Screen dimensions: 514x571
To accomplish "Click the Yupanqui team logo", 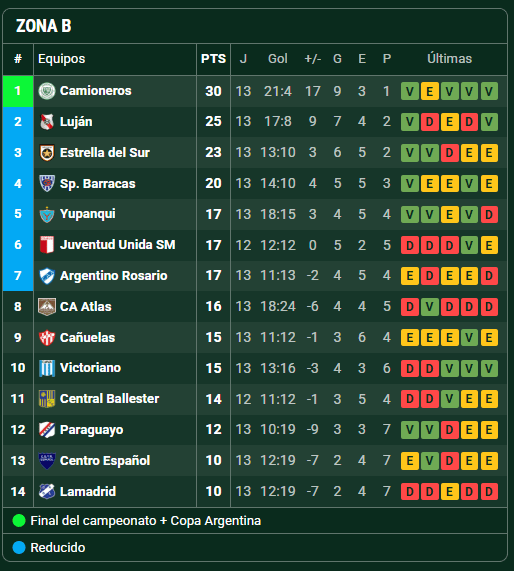I will 47,214.
